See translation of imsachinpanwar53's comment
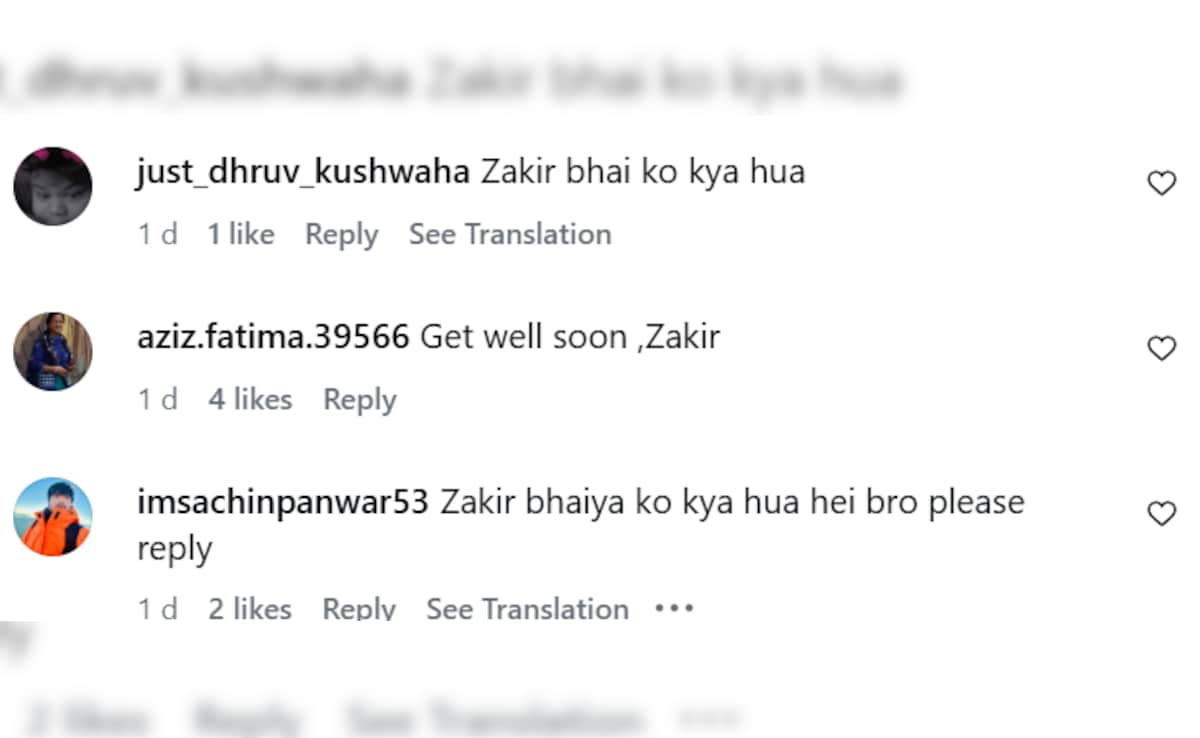This screenshot has width=1200, height=738. click(x=527, y=608)
